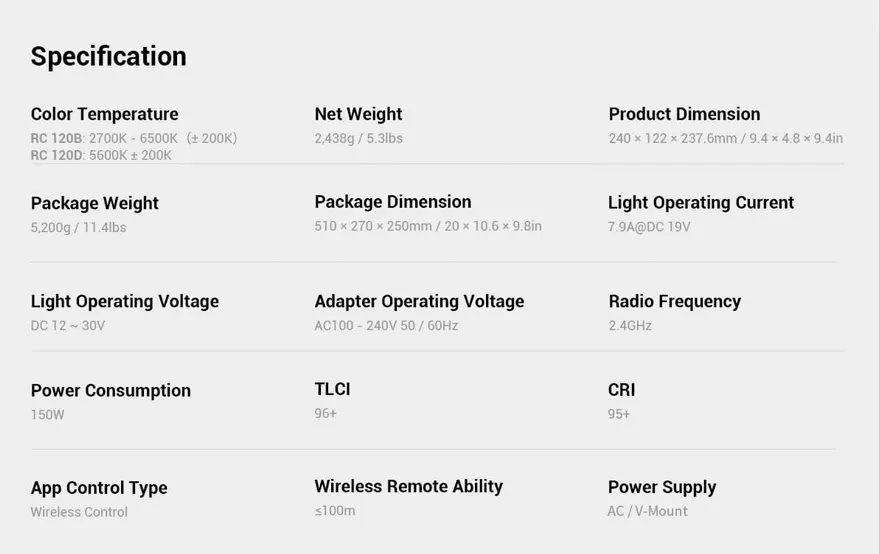Select the Product Dimension label
The height and width of the screenshot is (554, 880).
[x=684, y=114]
